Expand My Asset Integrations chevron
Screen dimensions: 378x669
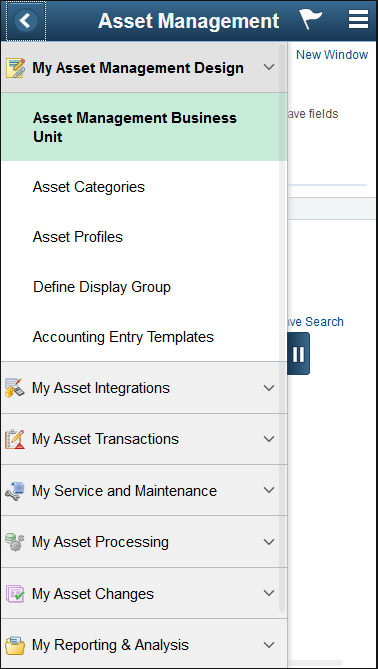click(x=269, y=388)
